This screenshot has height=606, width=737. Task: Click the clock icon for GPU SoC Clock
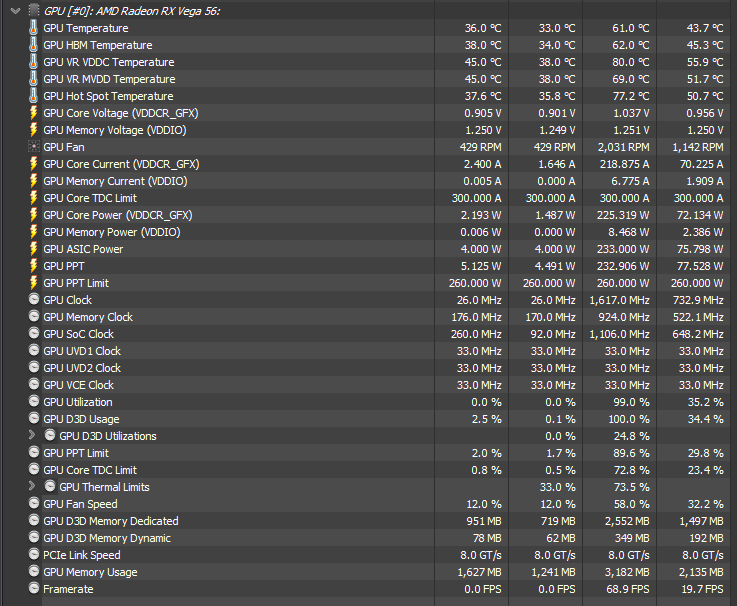[x=34, y=333]
